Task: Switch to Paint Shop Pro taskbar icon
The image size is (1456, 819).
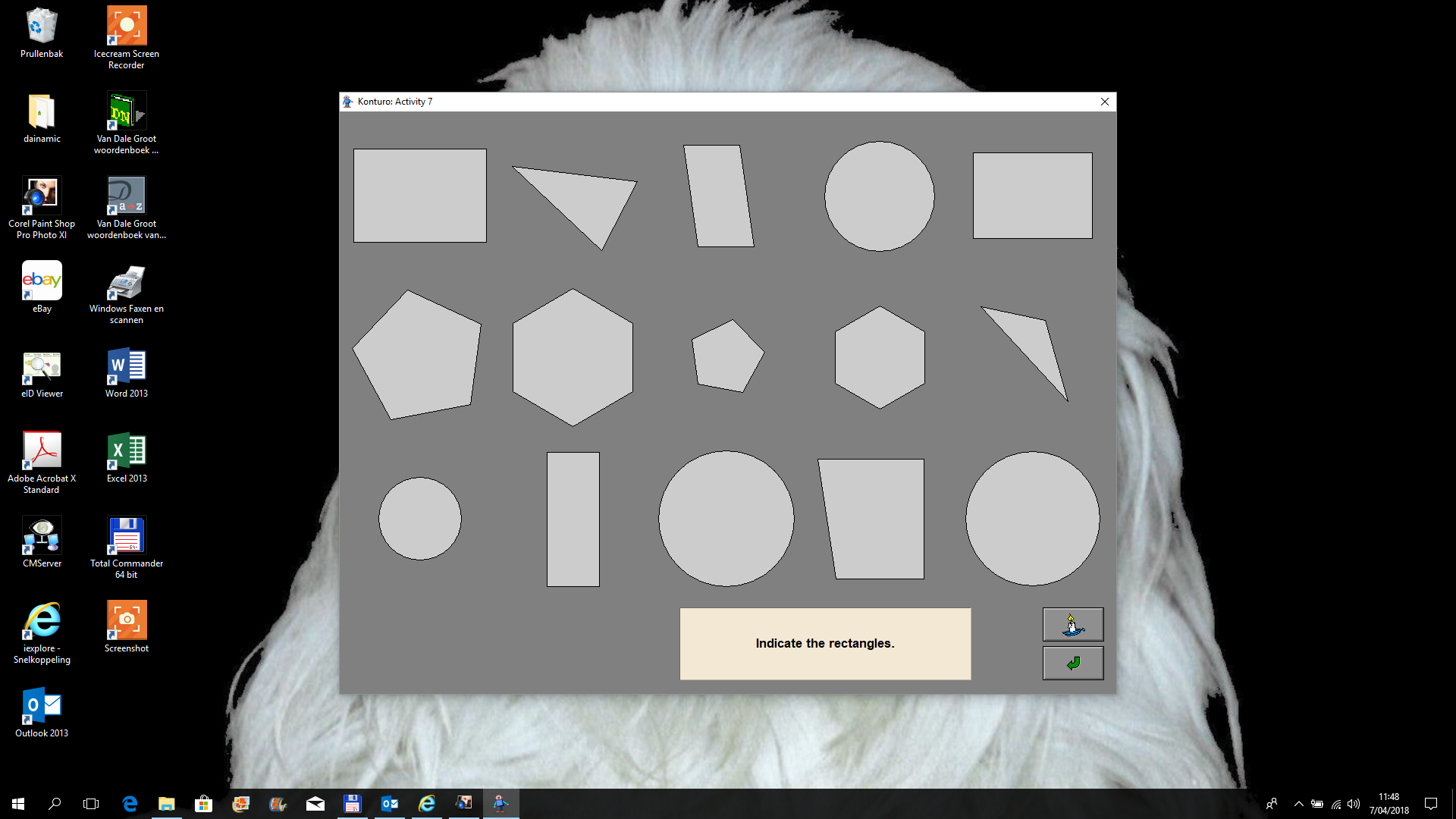Action: 463,804
